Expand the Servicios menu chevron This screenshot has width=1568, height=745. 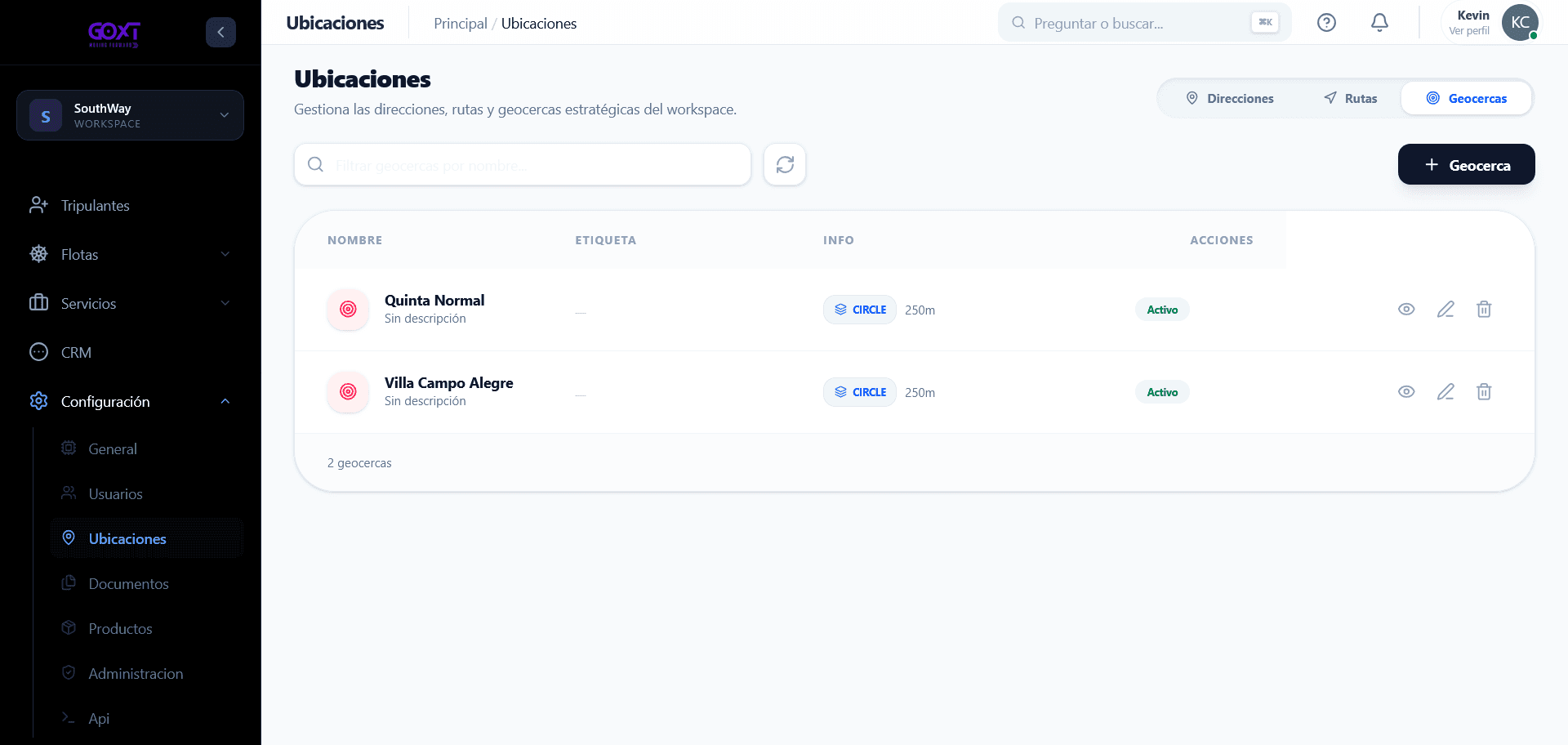pyautogui.click(x=225, y=303)
